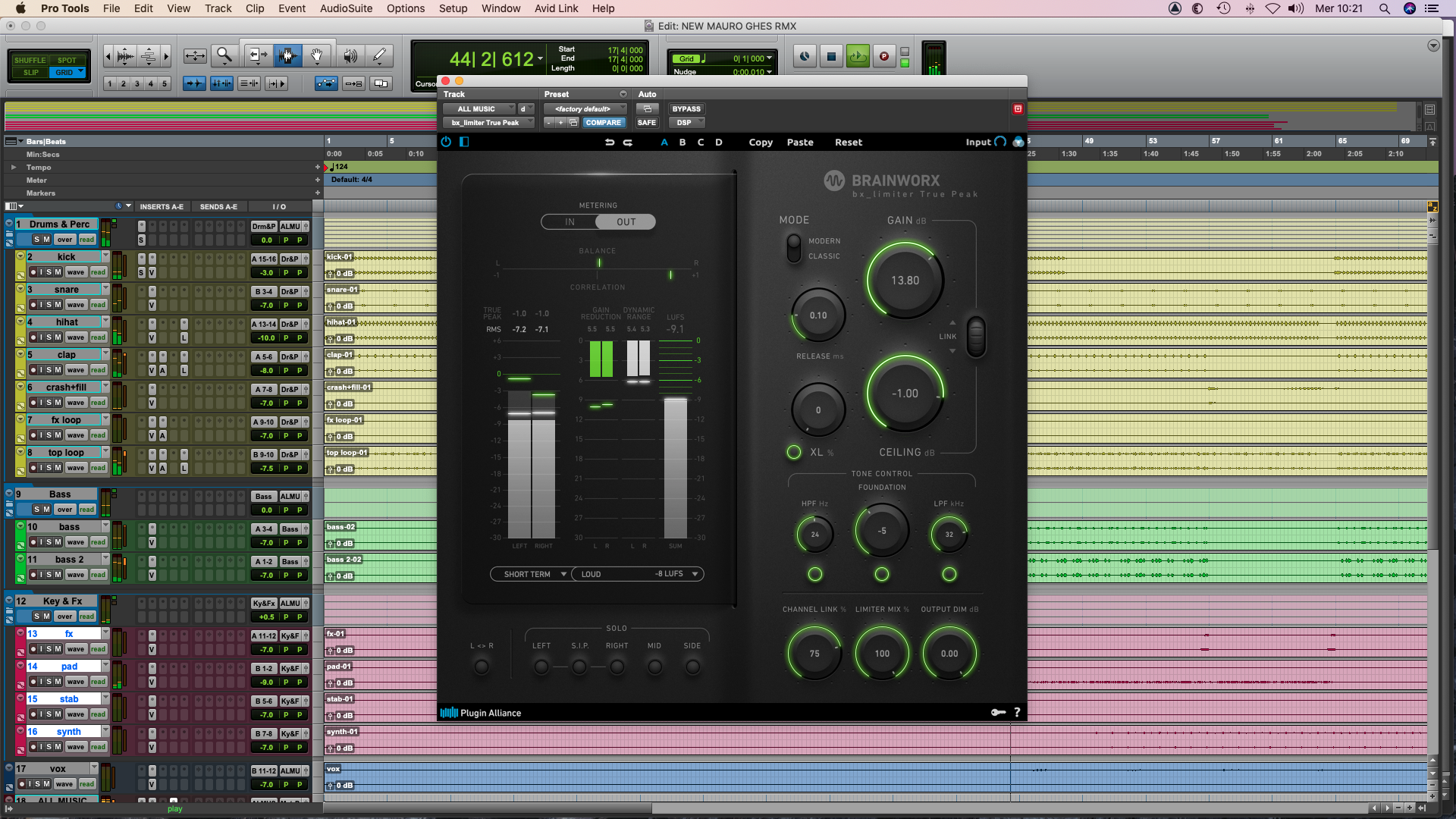This screenshot has height=819, width=1456.
Task: Click the Link Track and Edit Selection button
Action: click(249, 83)
